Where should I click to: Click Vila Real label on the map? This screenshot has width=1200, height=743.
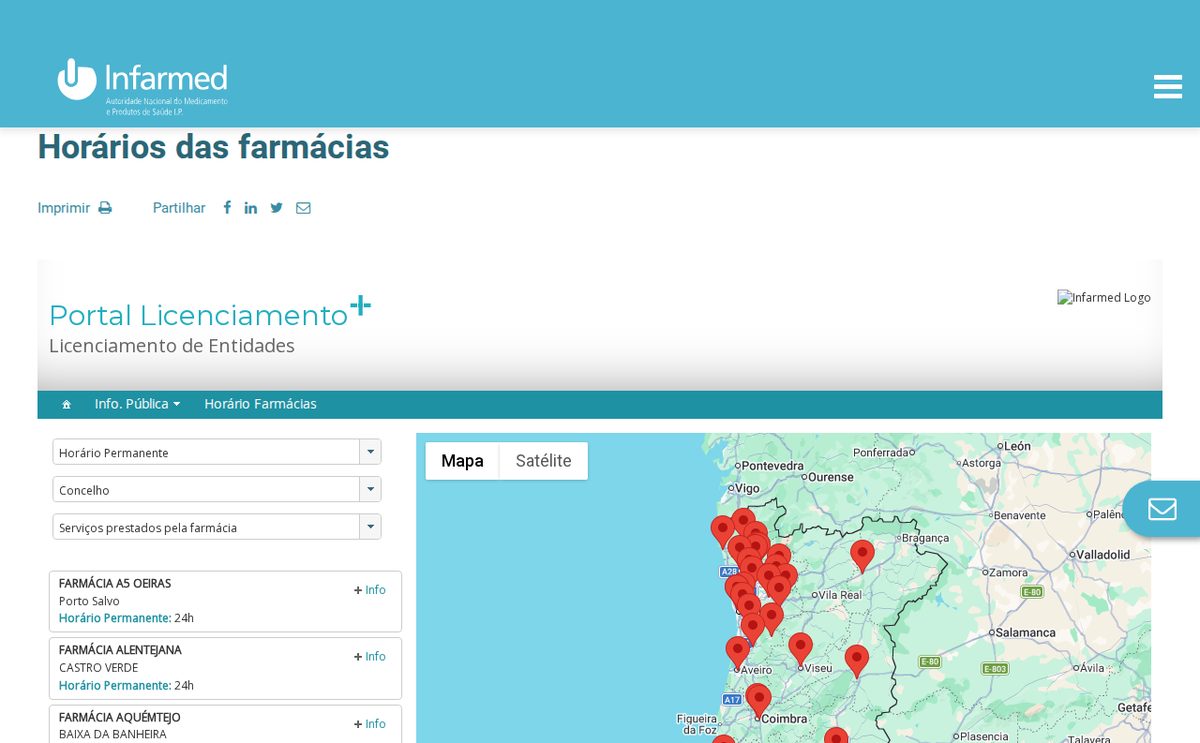(840, 595)
